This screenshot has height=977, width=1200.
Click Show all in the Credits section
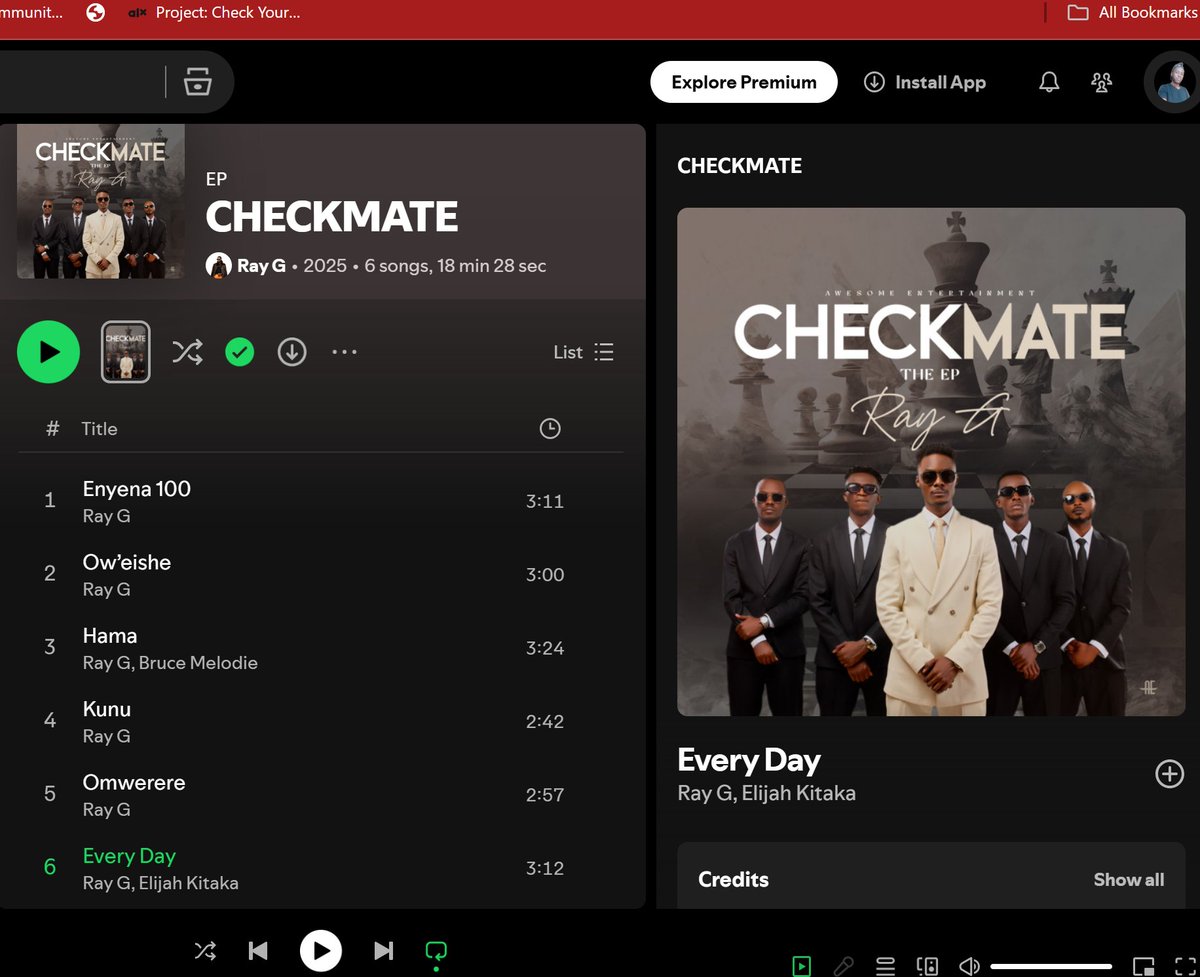(1129, 880)
